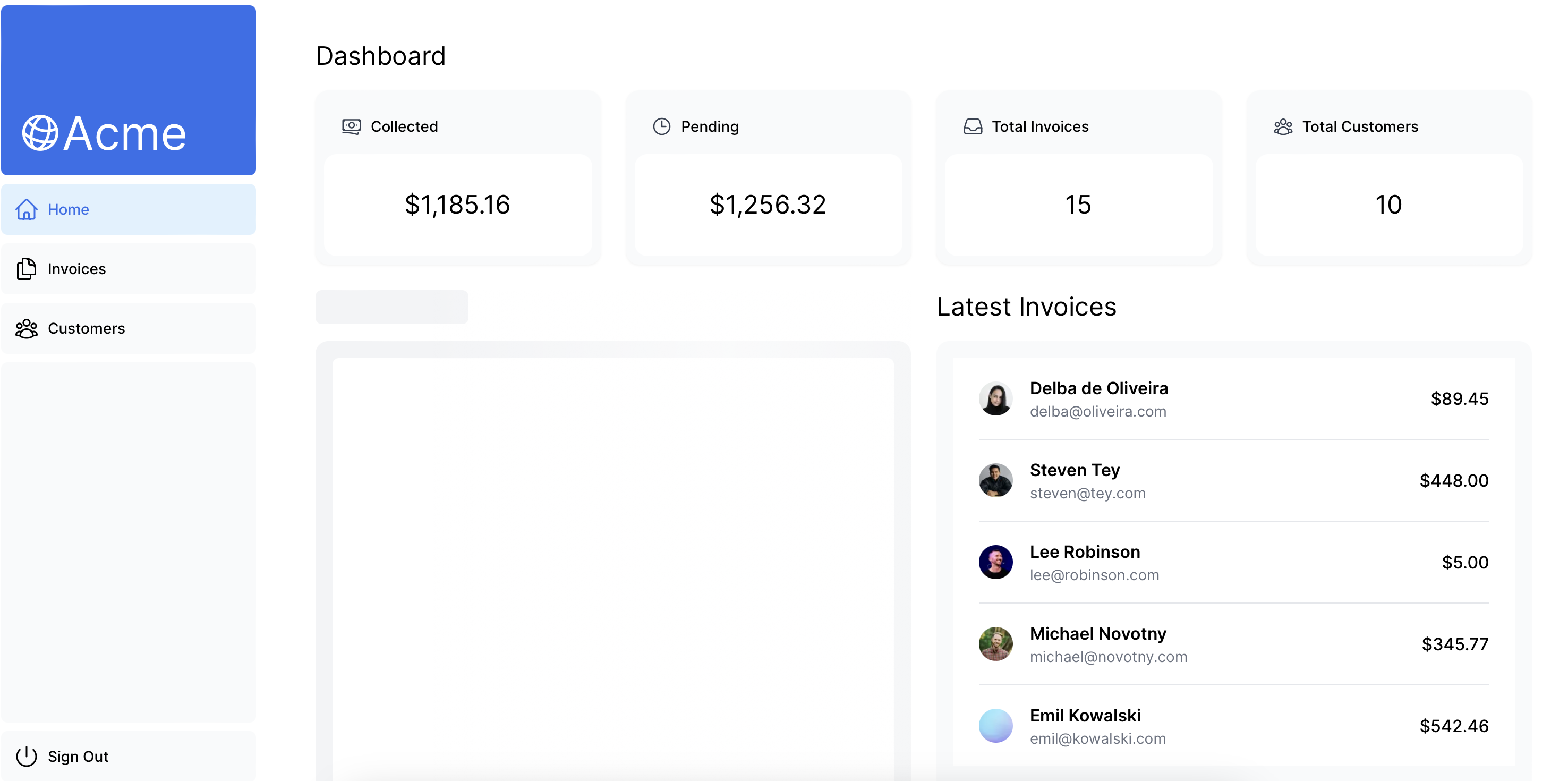Click the Customers people icon in sidebar

pyautogui.click(x=26, y=329)
